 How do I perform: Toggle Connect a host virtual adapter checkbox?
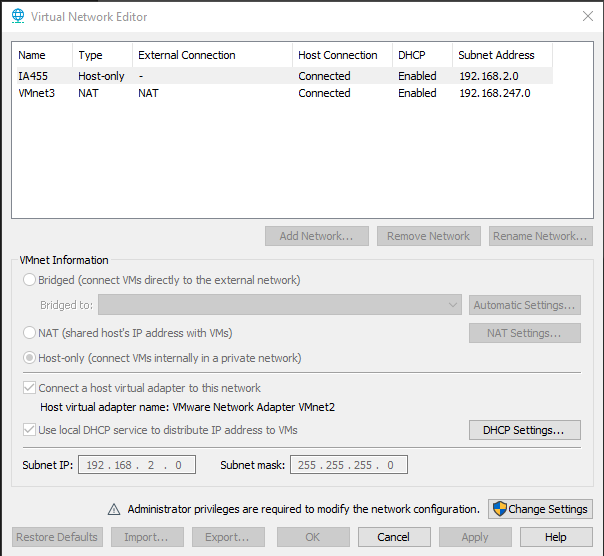point(29,388)
